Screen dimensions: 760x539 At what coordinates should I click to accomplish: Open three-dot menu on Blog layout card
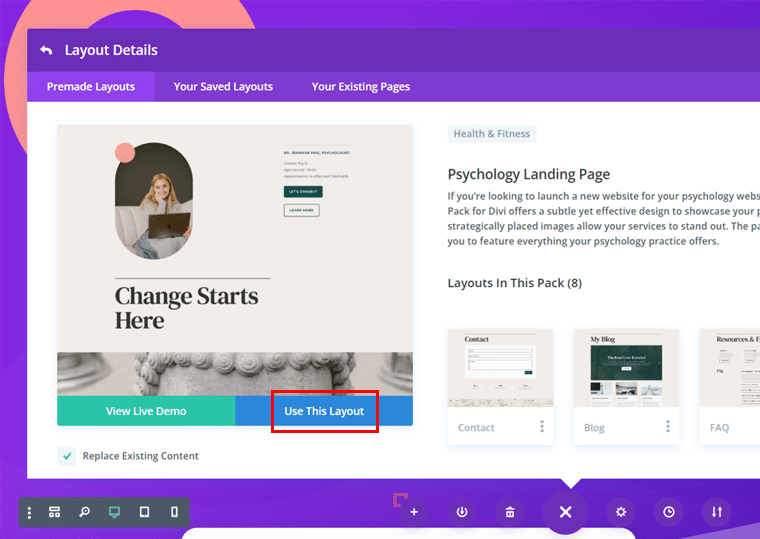(668, 427)
